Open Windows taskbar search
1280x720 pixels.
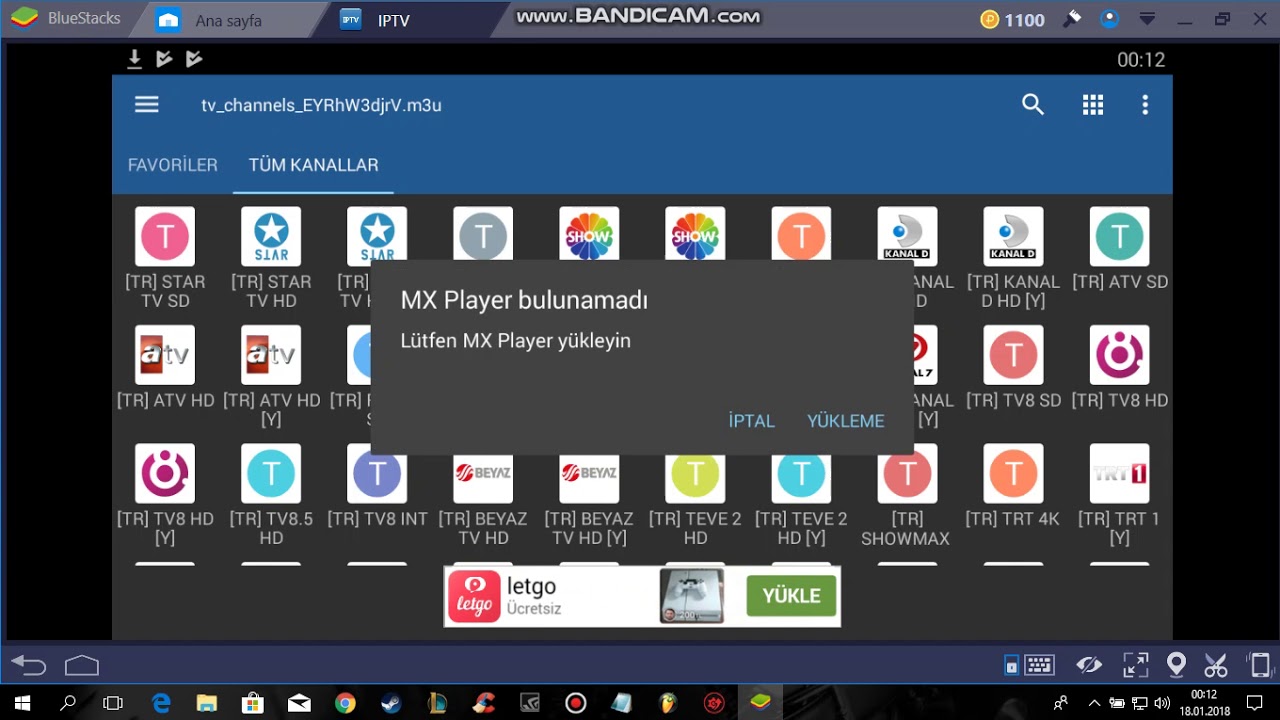click(68, 703)
